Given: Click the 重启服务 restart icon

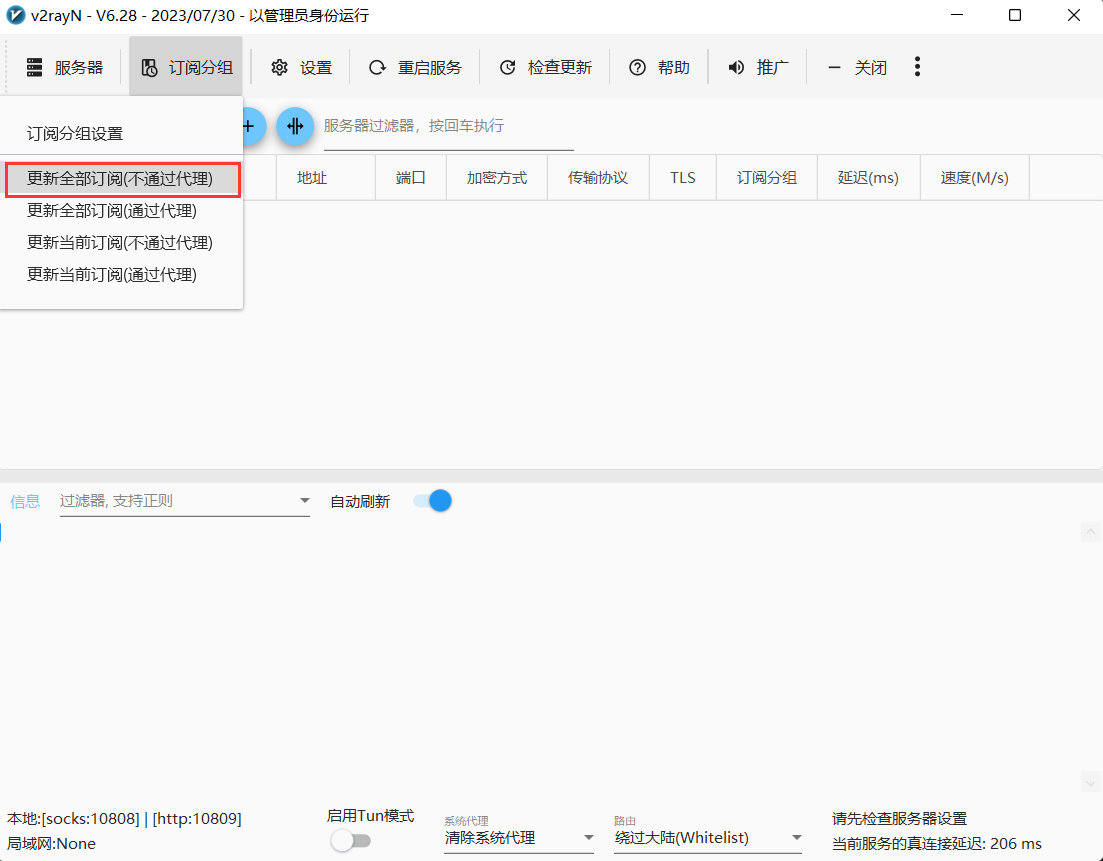Looking at the screenshot, I should coord(377,67).
